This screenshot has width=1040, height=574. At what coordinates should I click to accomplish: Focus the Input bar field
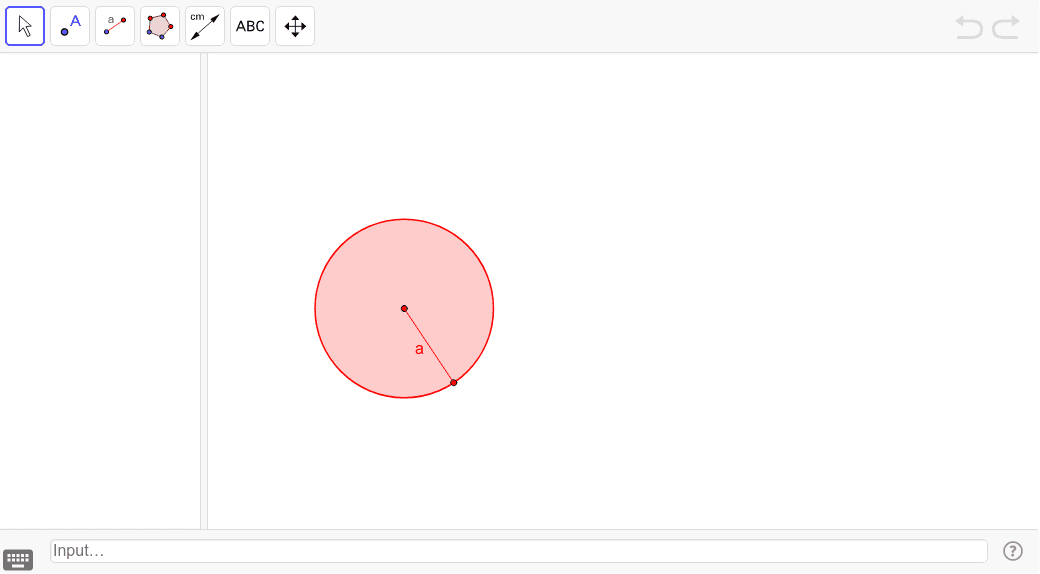click(519, 551)
